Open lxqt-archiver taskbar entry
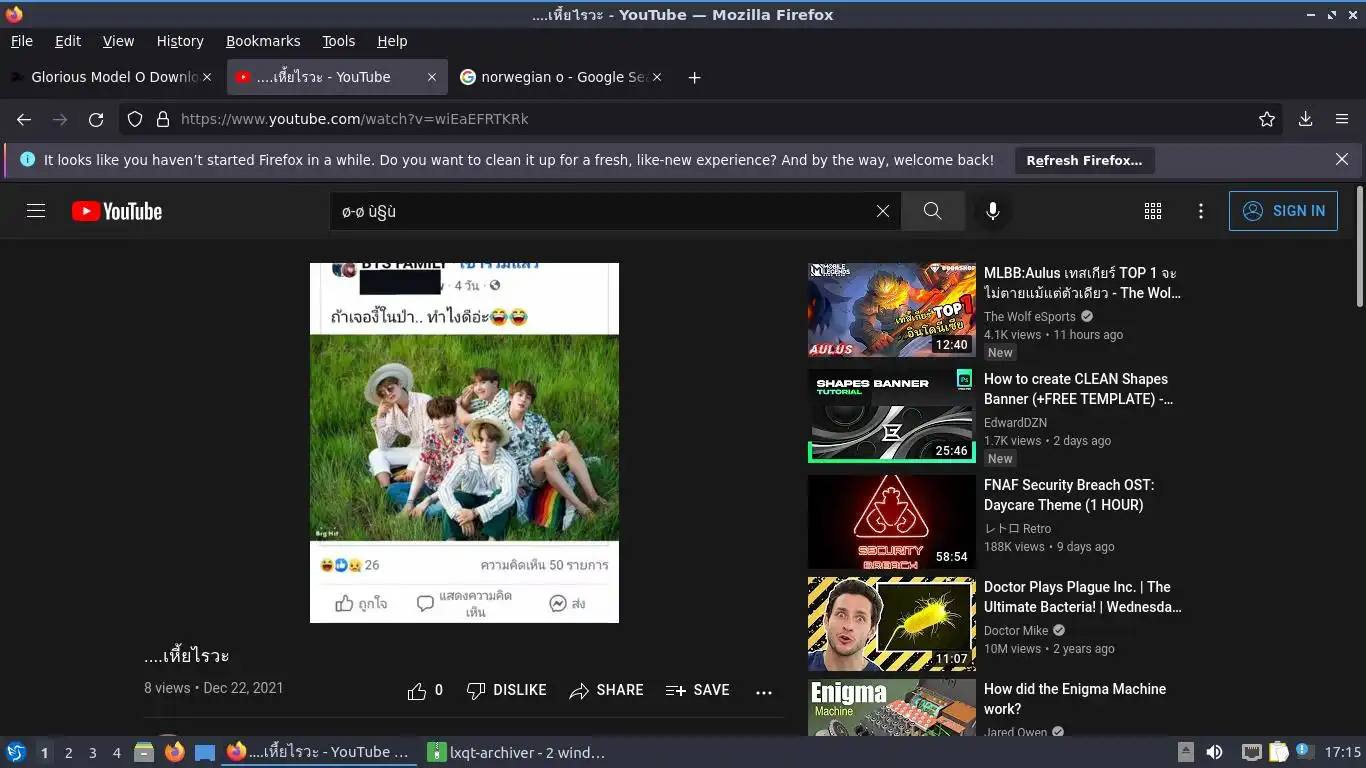The image size is (1366, 768). coord(517,753)
